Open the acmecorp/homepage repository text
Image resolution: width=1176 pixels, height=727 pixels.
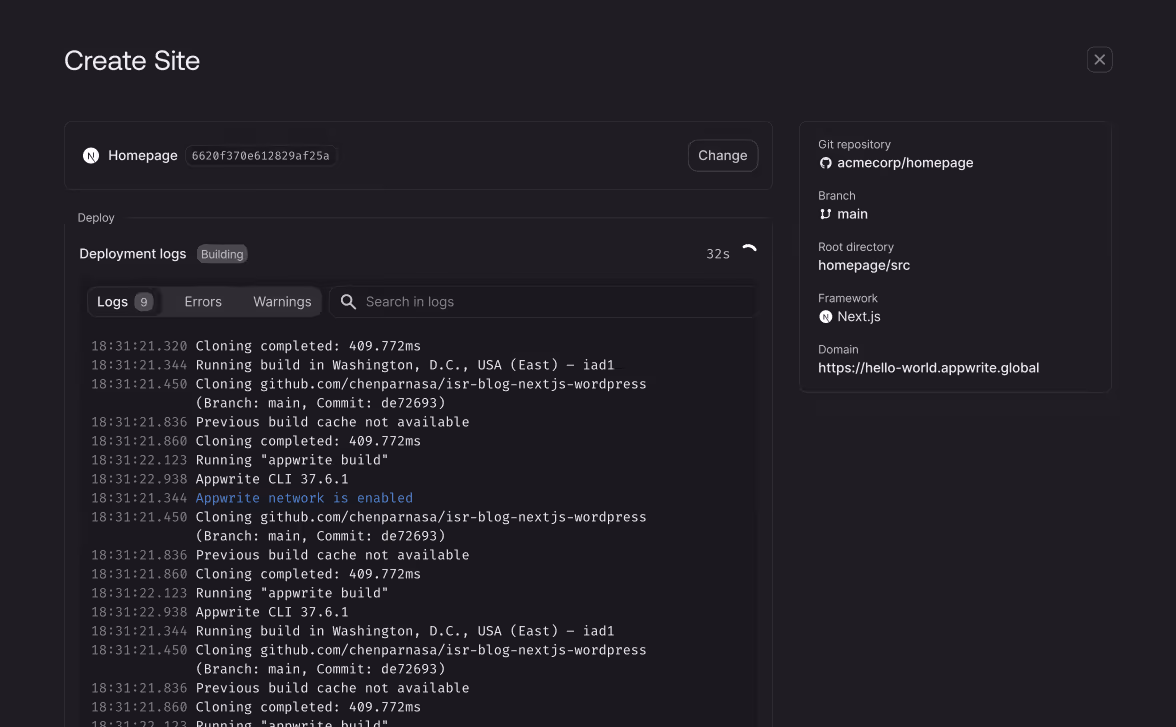click(x=904, y=163)
